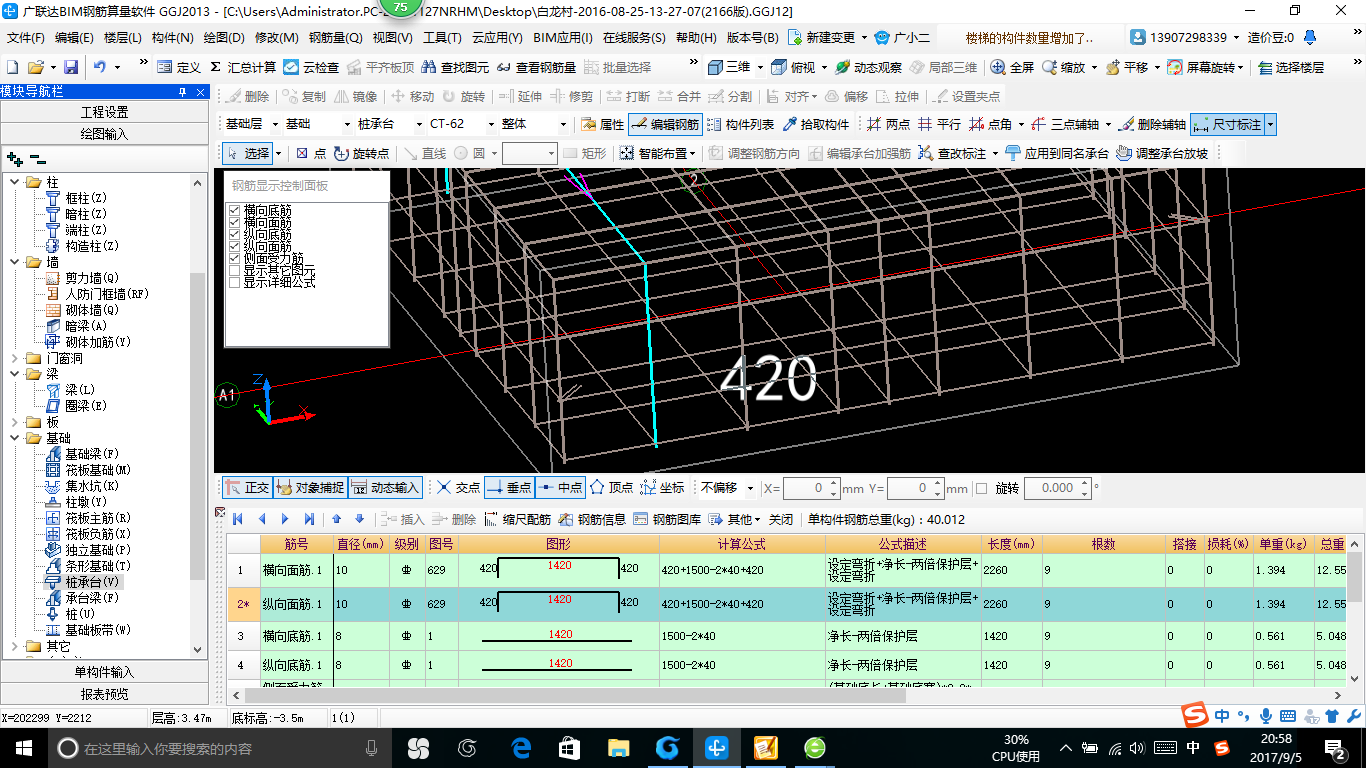The height and width of the screenshot is (768, 1366).
Task: Go to first rebar record arrow
Action: tap(238, 519)
